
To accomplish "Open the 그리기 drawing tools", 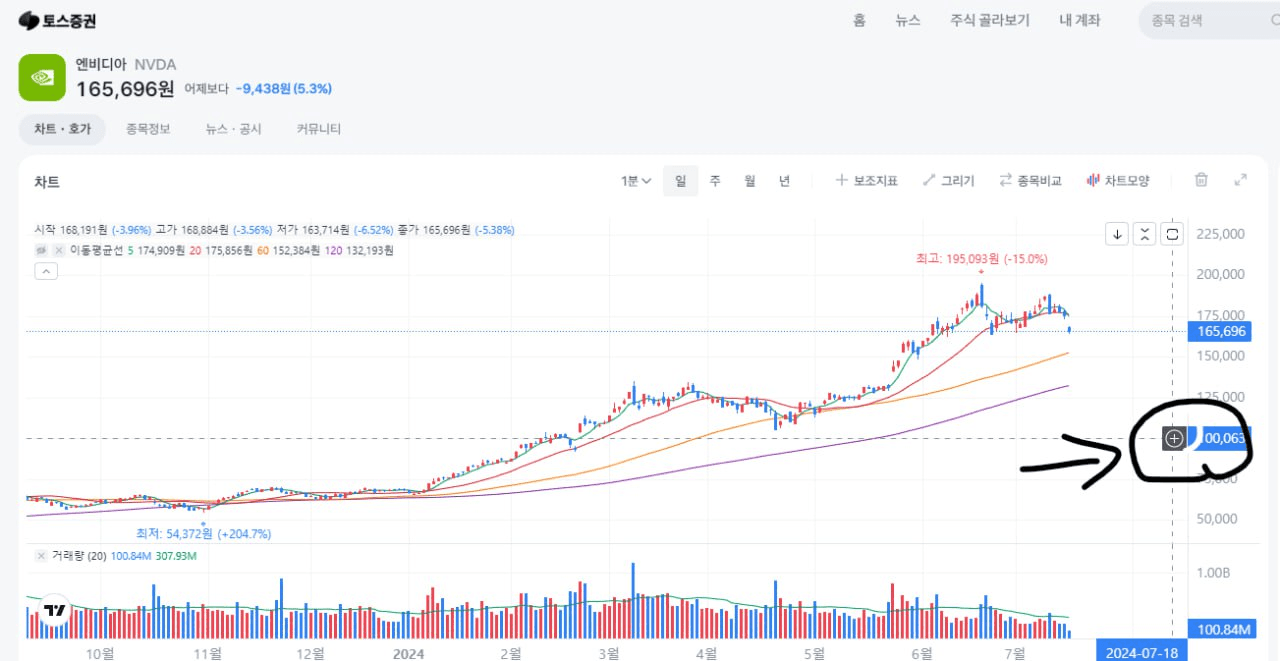I will tap(948, 181).
